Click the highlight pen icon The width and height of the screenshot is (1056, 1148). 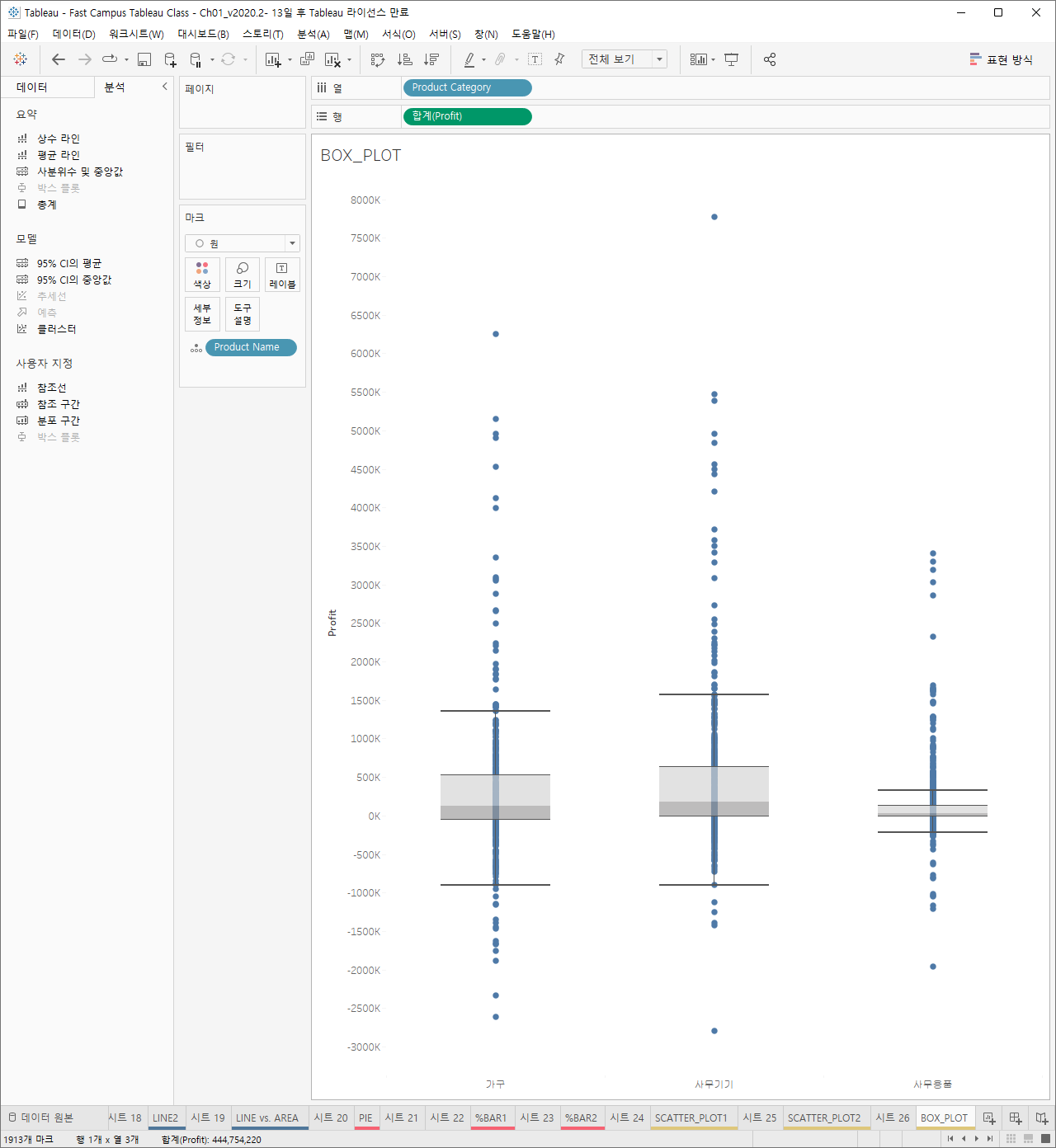pos(469,59)
